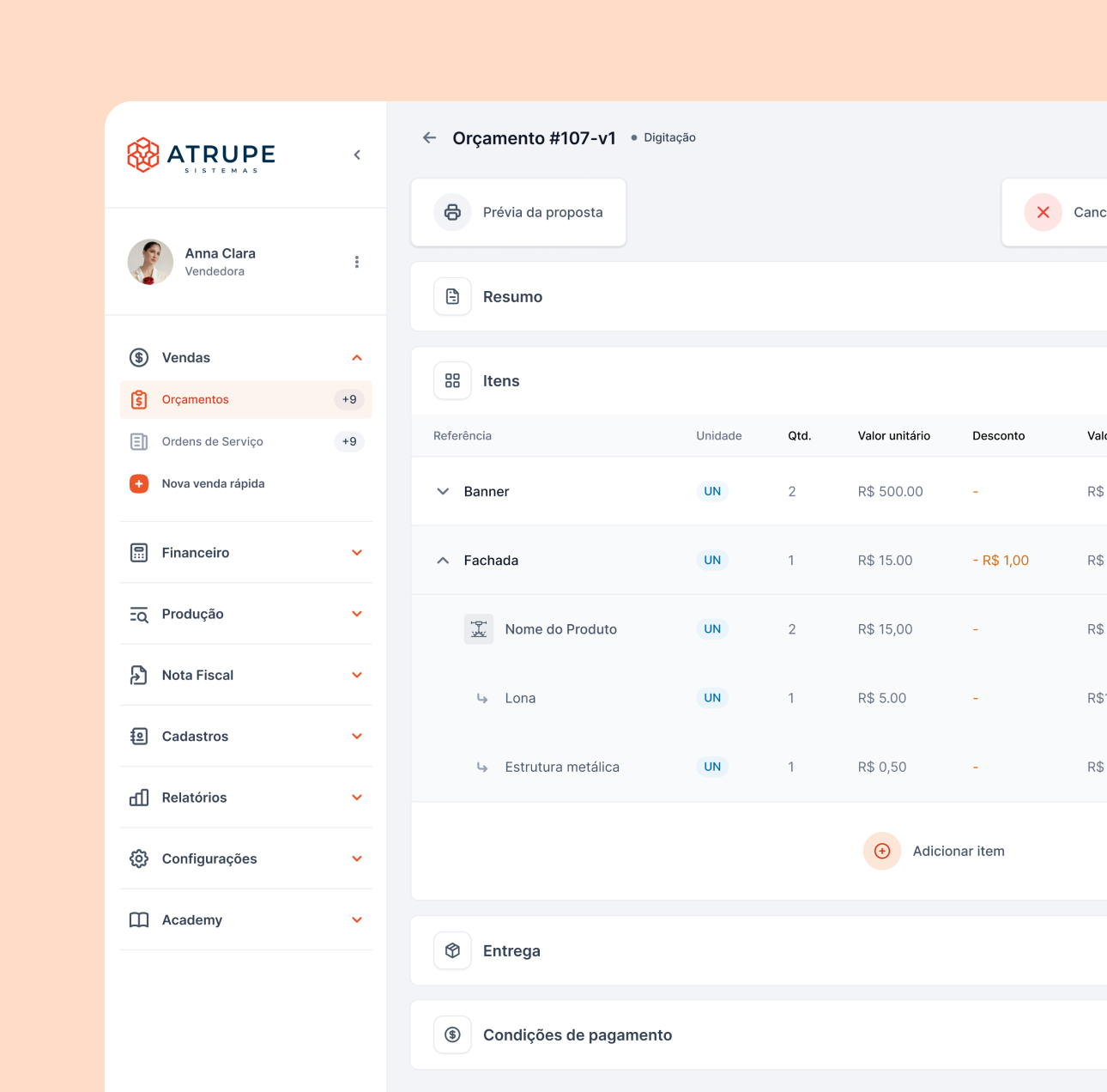Screen dimensions: 1107x1092
Task: Click the red X cancel icon
Action: tap(1043, 212)
